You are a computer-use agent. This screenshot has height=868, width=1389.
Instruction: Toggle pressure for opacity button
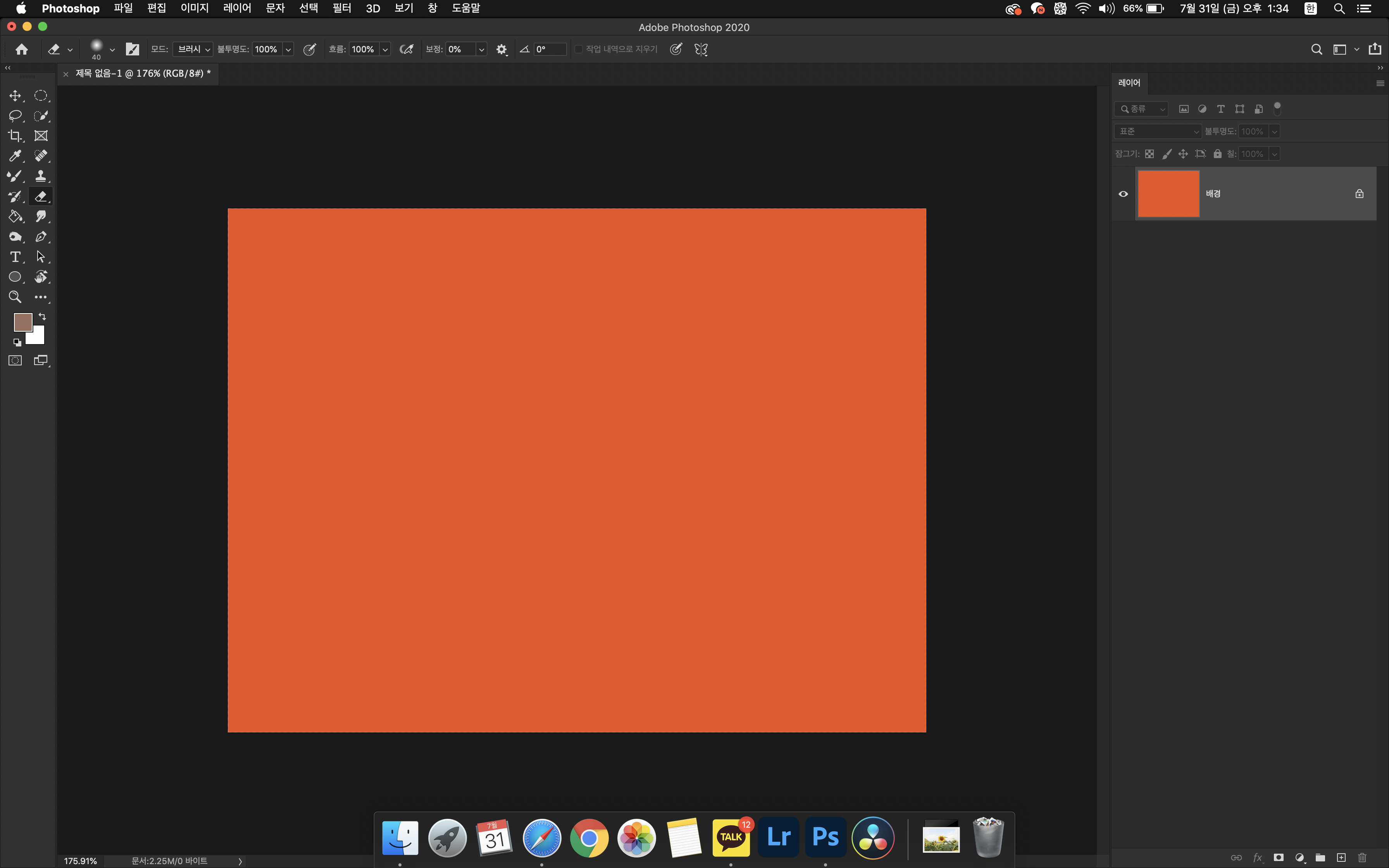(x=309, y=49)
